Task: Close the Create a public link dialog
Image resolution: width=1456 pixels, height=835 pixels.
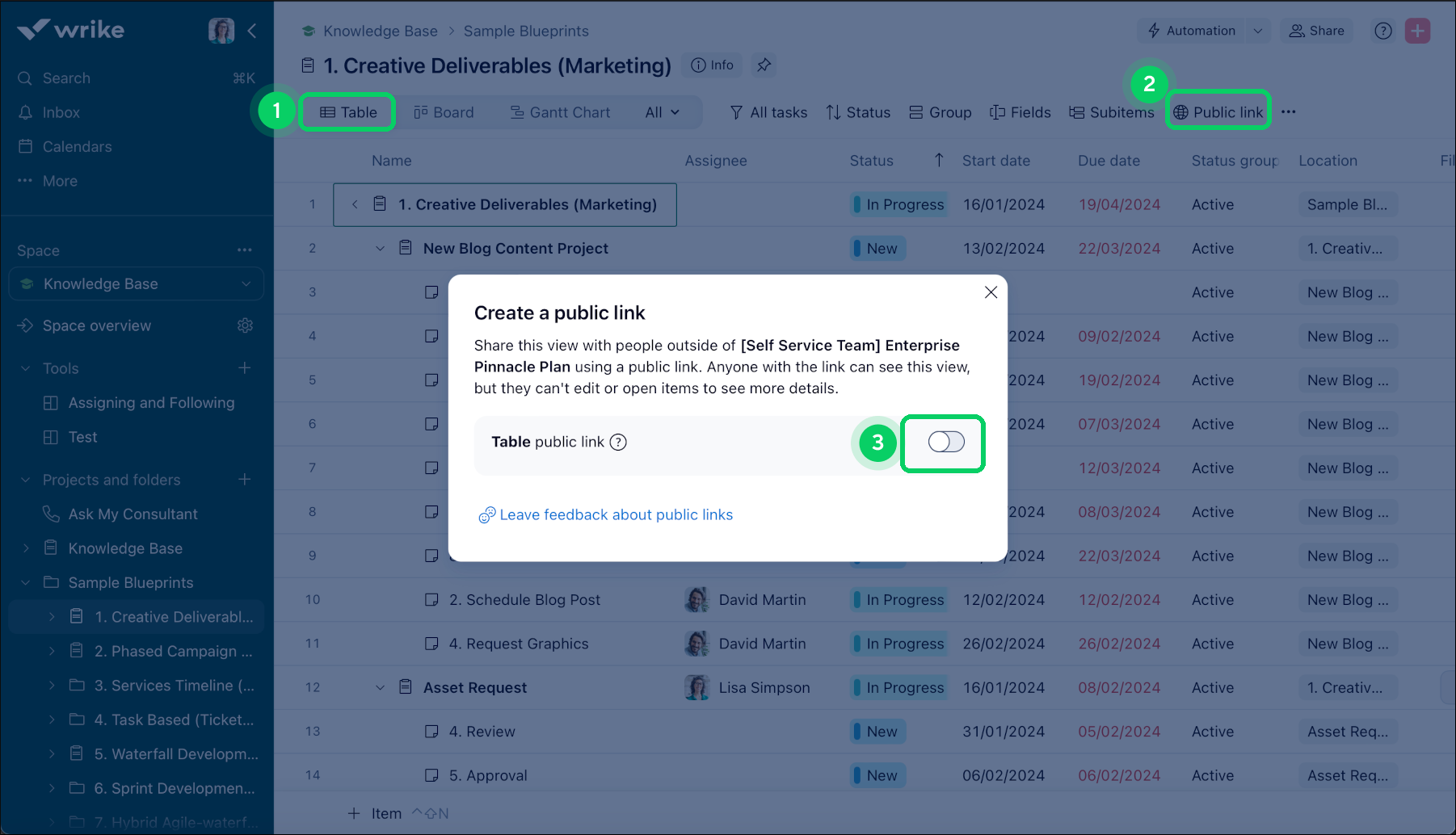Action: click(991, 292)
